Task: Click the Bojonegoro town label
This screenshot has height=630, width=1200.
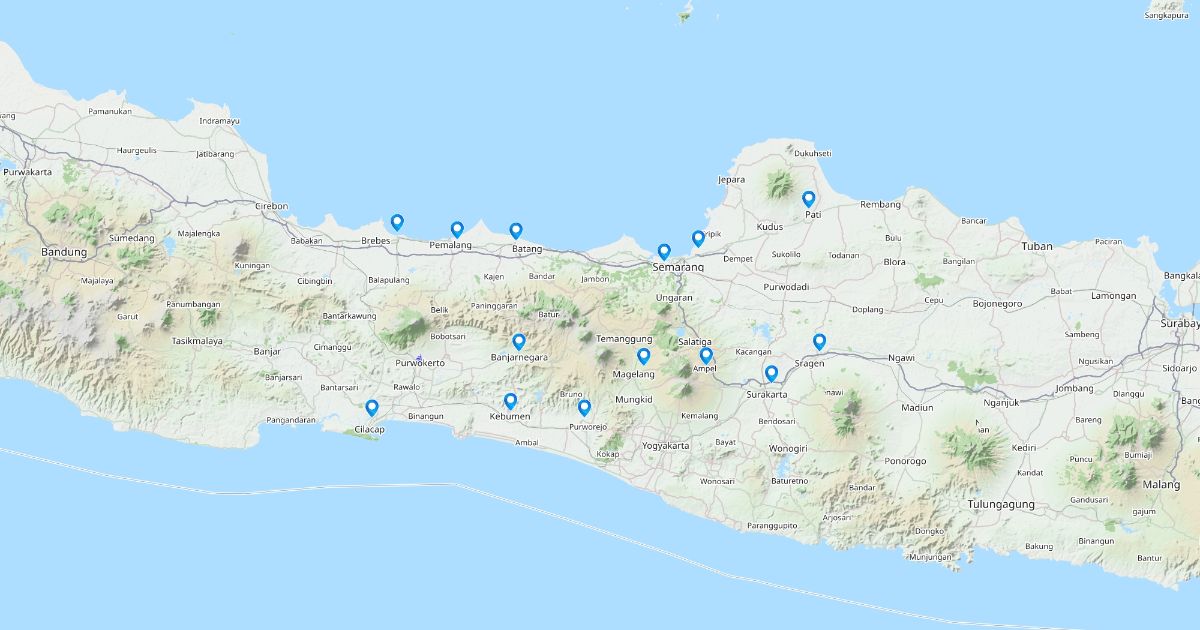Action: (x=997, y=302)
